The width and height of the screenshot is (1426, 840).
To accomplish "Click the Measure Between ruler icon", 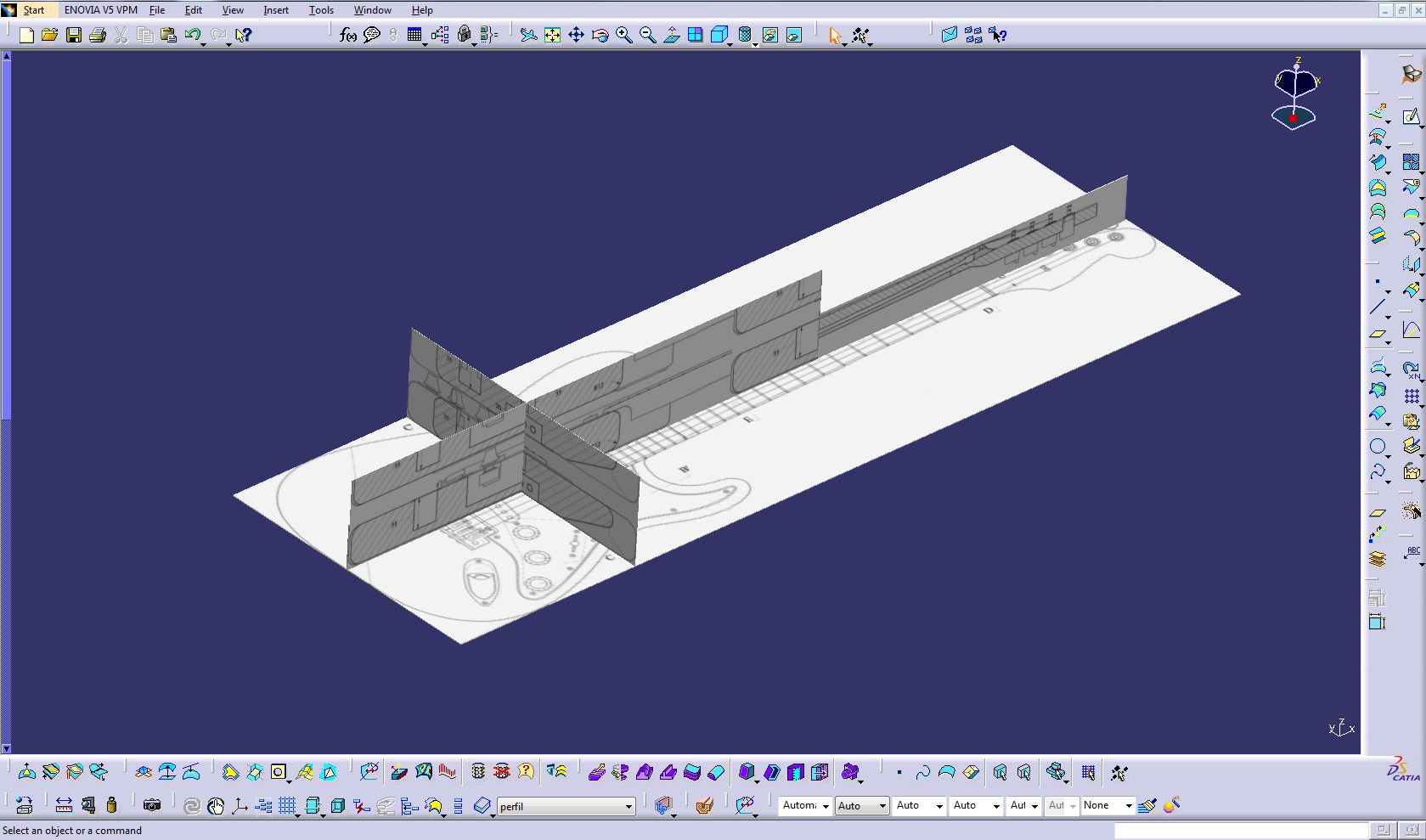I will click(64, 805).
